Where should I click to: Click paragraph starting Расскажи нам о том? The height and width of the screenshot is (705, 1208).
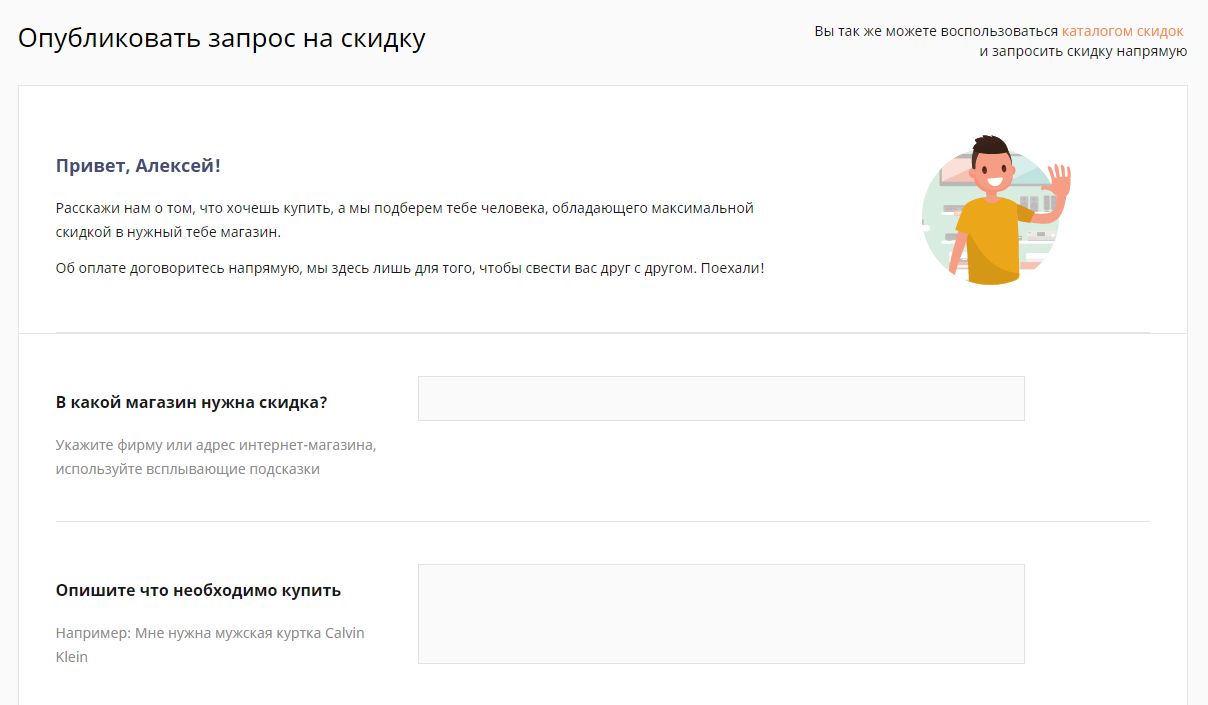click(x=405, y=220)
